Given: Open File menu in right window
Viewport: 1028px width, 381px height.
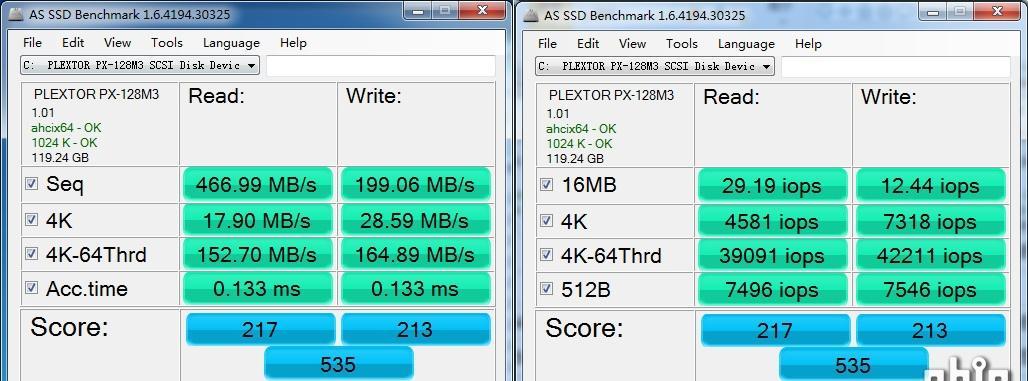Looking at the screenshot, I should 547,43.
